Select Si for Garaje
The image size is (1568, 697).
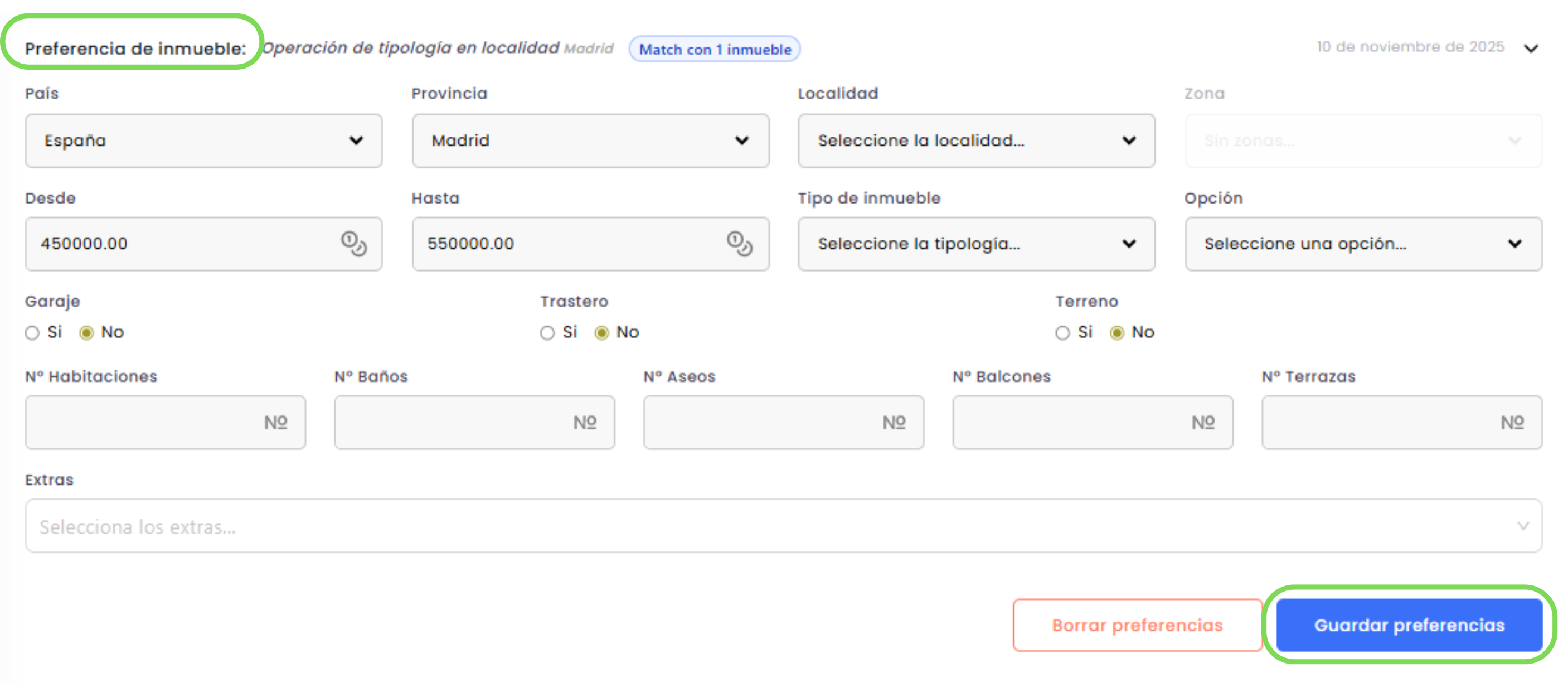pos(32,333)
